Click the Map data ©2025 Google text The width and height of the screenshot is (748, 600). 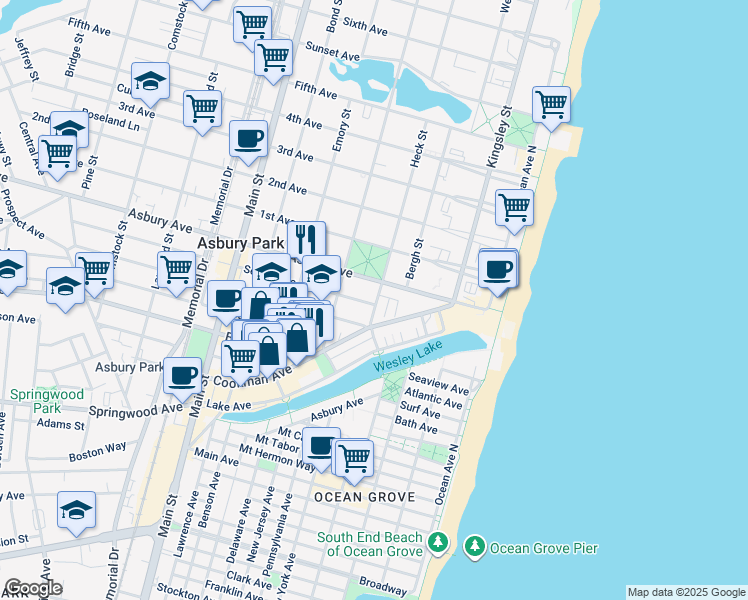click(x=685, y=592)
